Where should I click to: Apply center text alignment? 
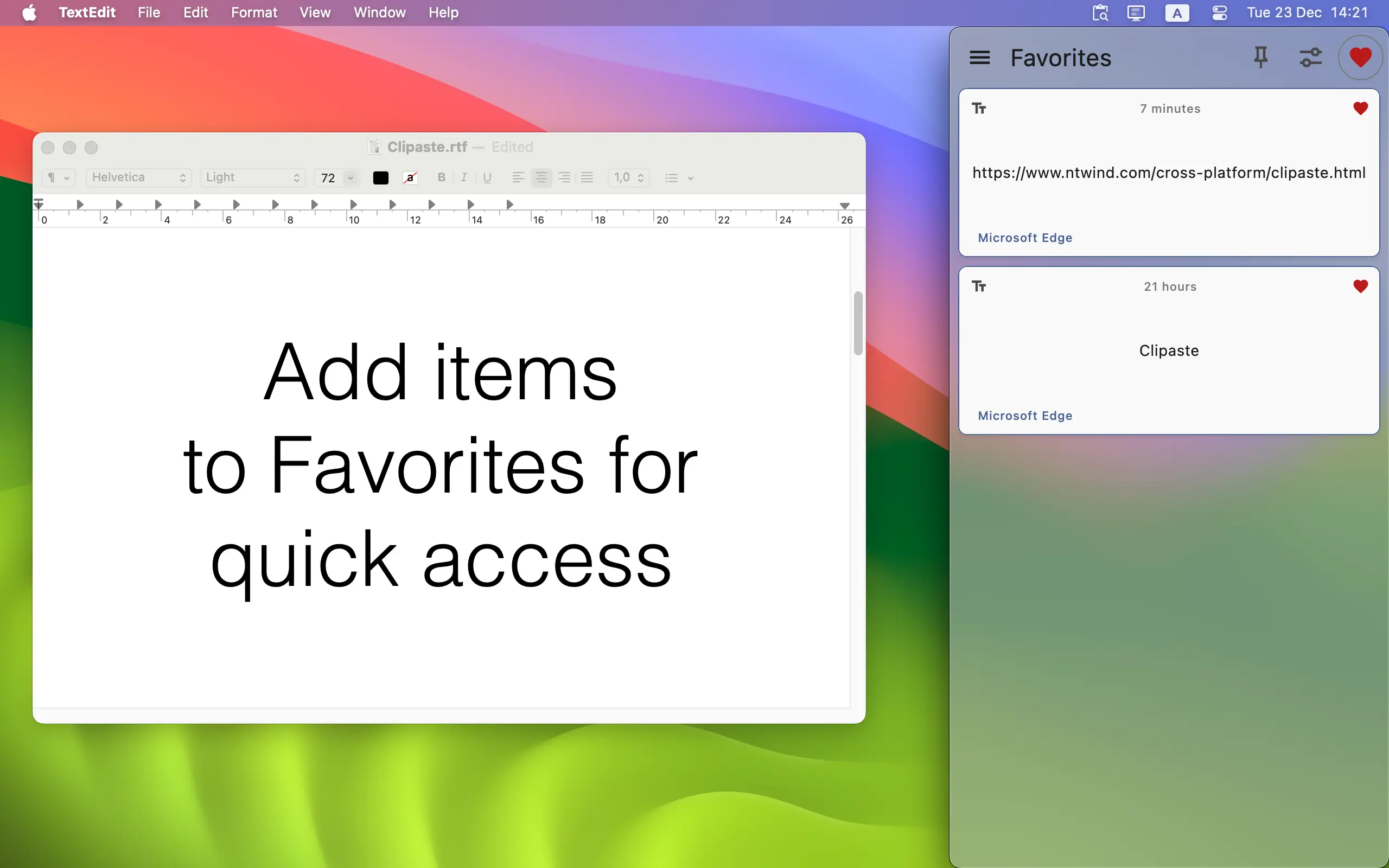point(540,178)
